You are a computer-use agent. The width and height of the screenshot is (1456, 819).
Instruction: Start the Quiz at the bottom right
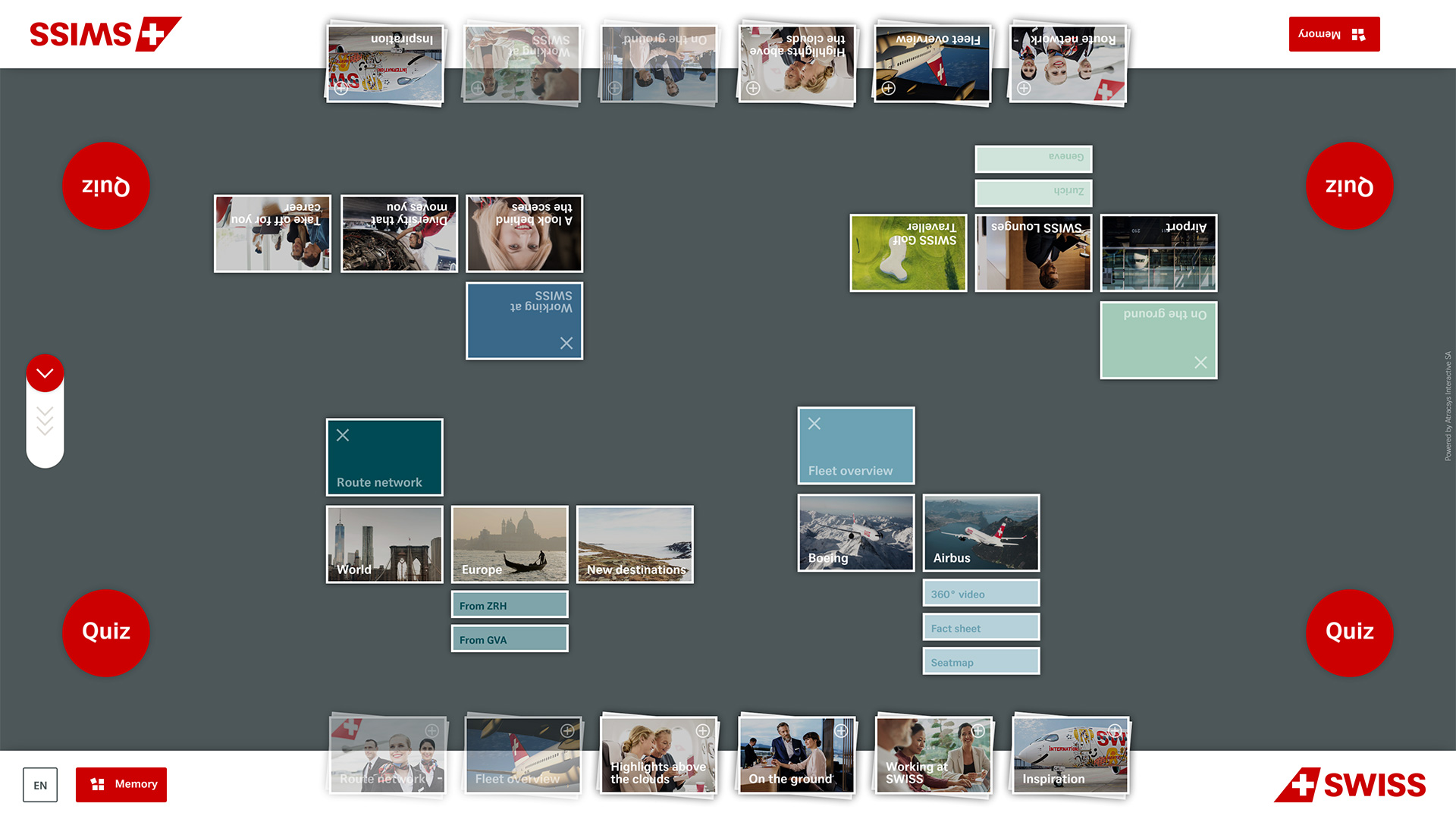coord(1349,632)
